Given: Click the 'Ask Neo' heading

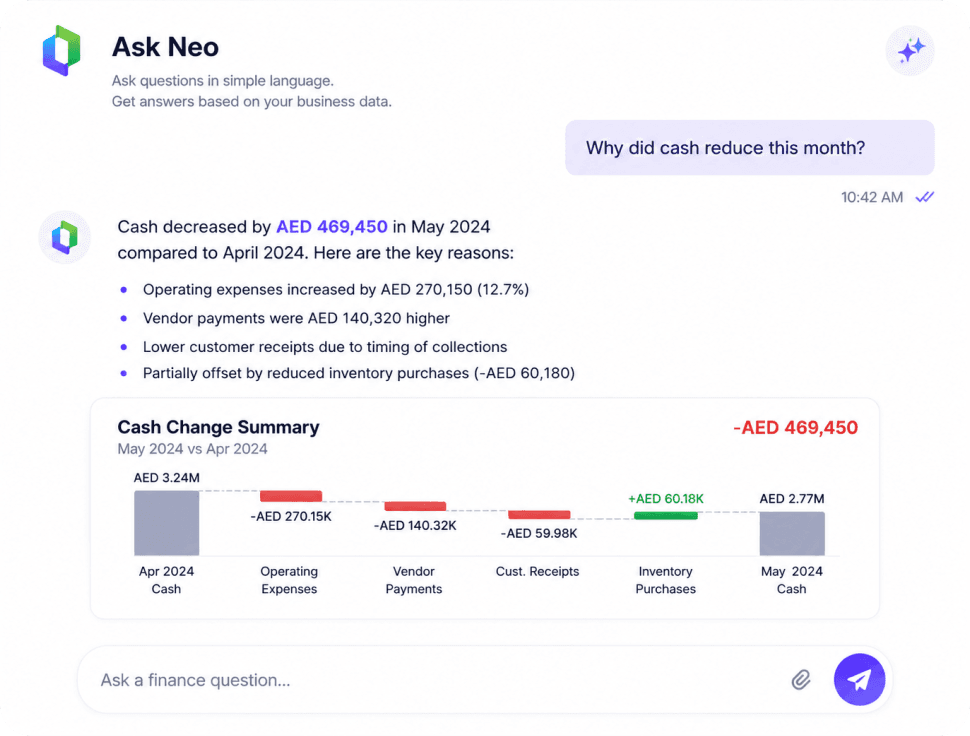Looking at the screenshot, I should (x=165, y=47).
